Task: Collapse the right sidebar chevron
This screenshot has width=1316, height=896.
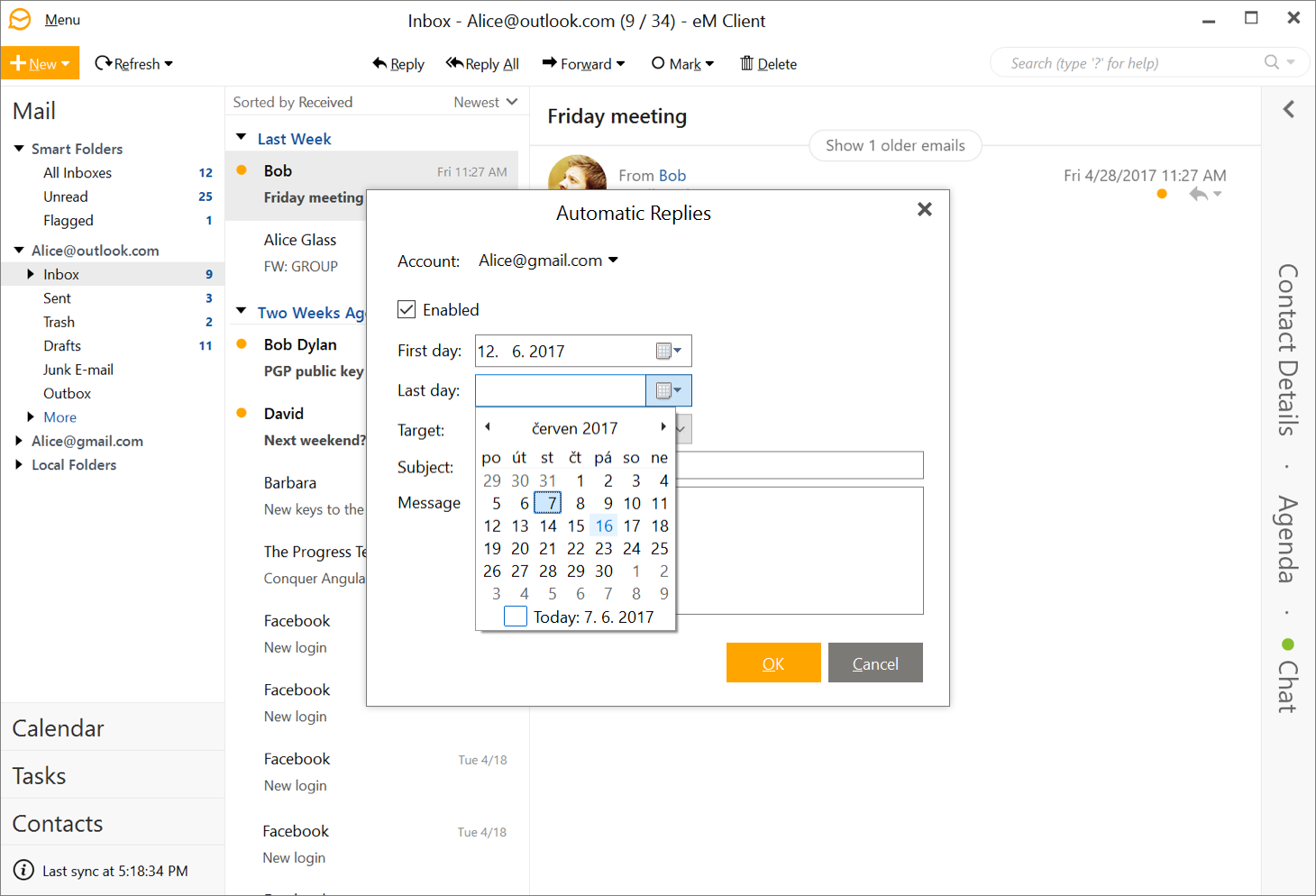Action: (1289, 109)
